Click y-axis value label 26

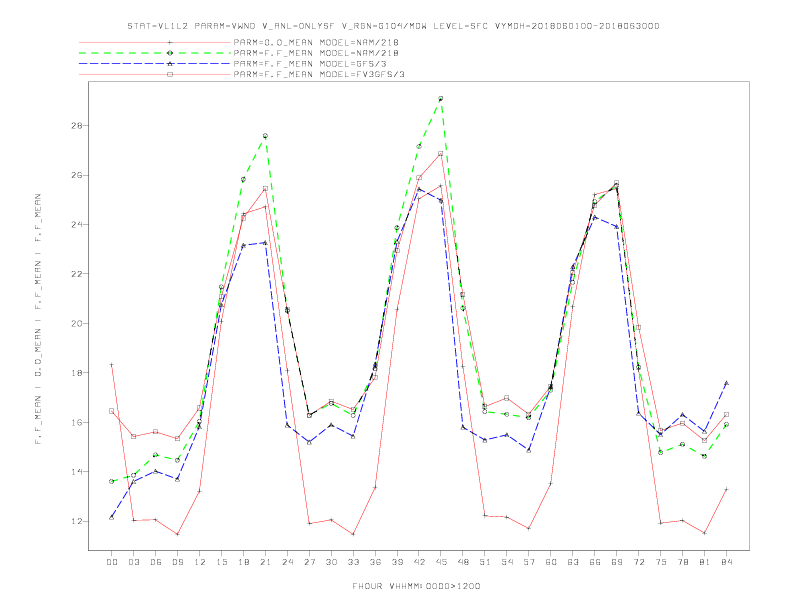pos(76,175)
